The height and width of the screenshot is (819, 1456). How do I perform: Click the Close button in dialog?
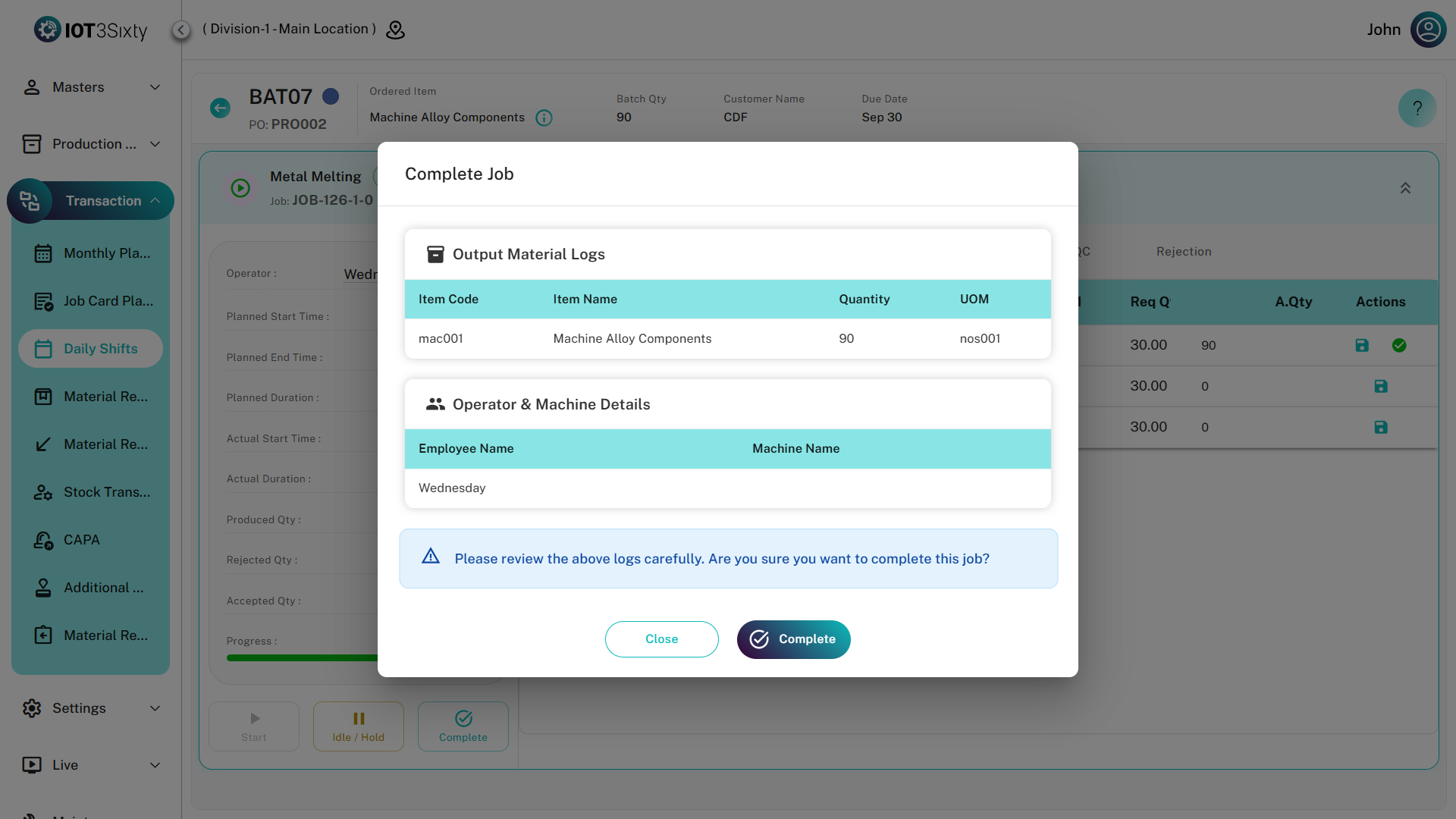coord(661,639)
